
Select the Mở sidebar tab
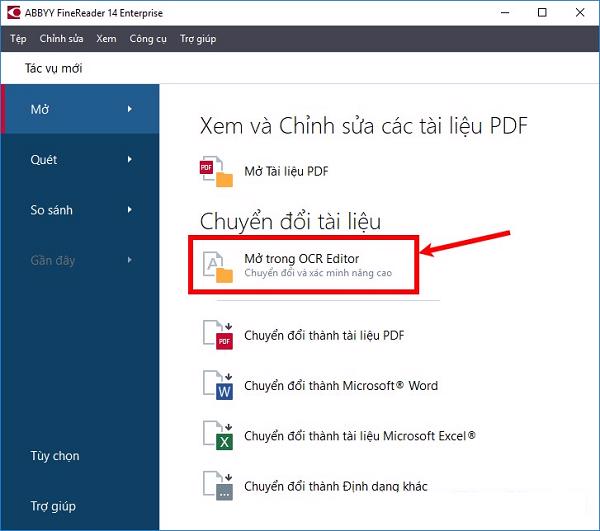(x=80, y=109)
